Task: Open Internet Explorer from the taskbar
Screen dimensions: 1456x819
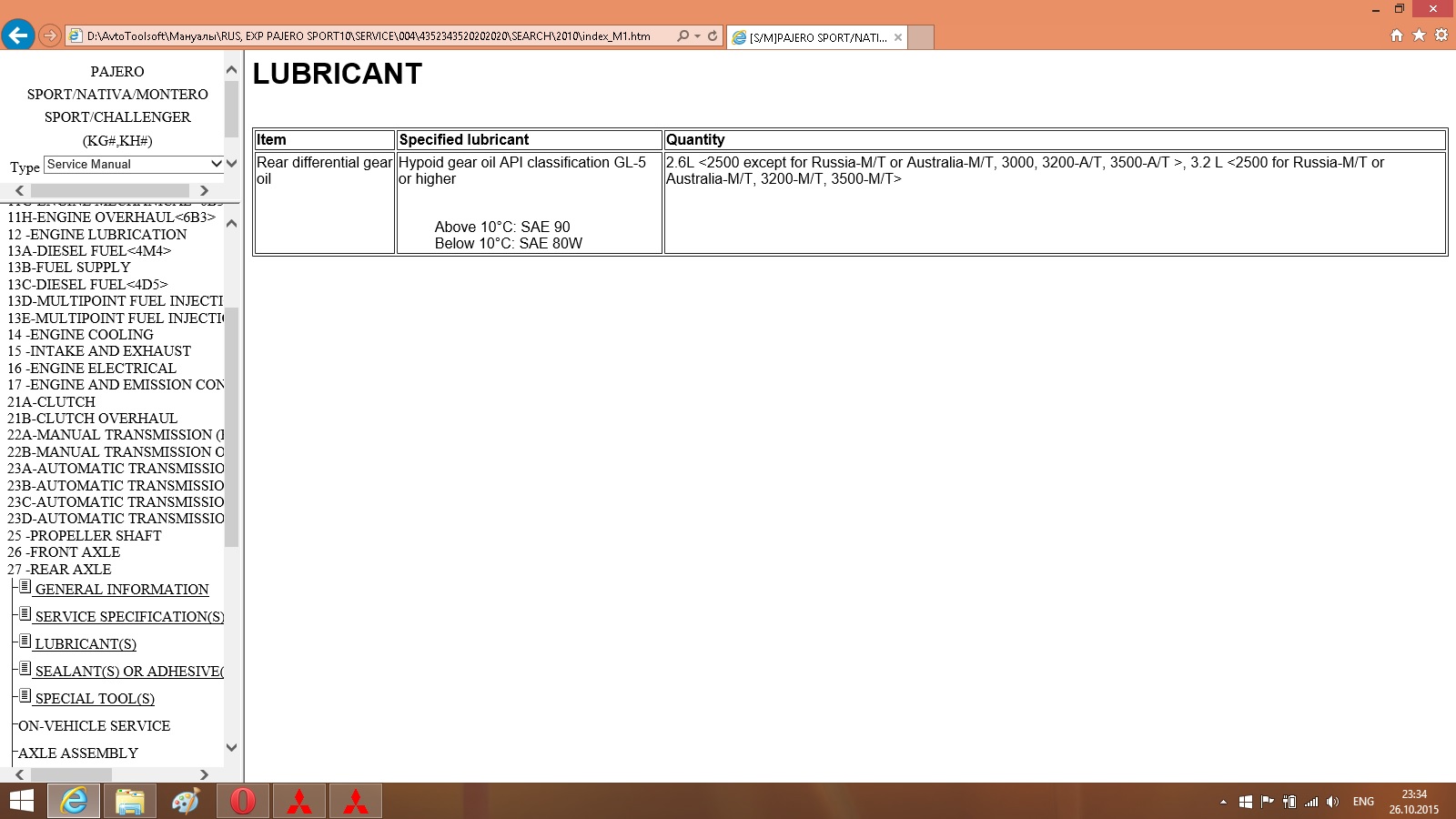Action: (74, 801)
